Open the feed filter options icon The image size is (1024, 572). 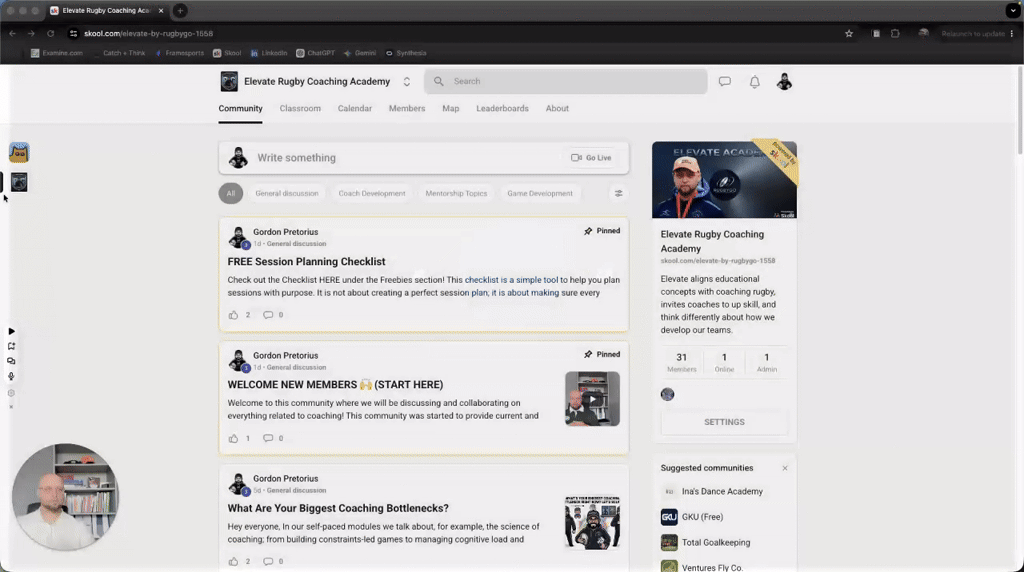618,193
